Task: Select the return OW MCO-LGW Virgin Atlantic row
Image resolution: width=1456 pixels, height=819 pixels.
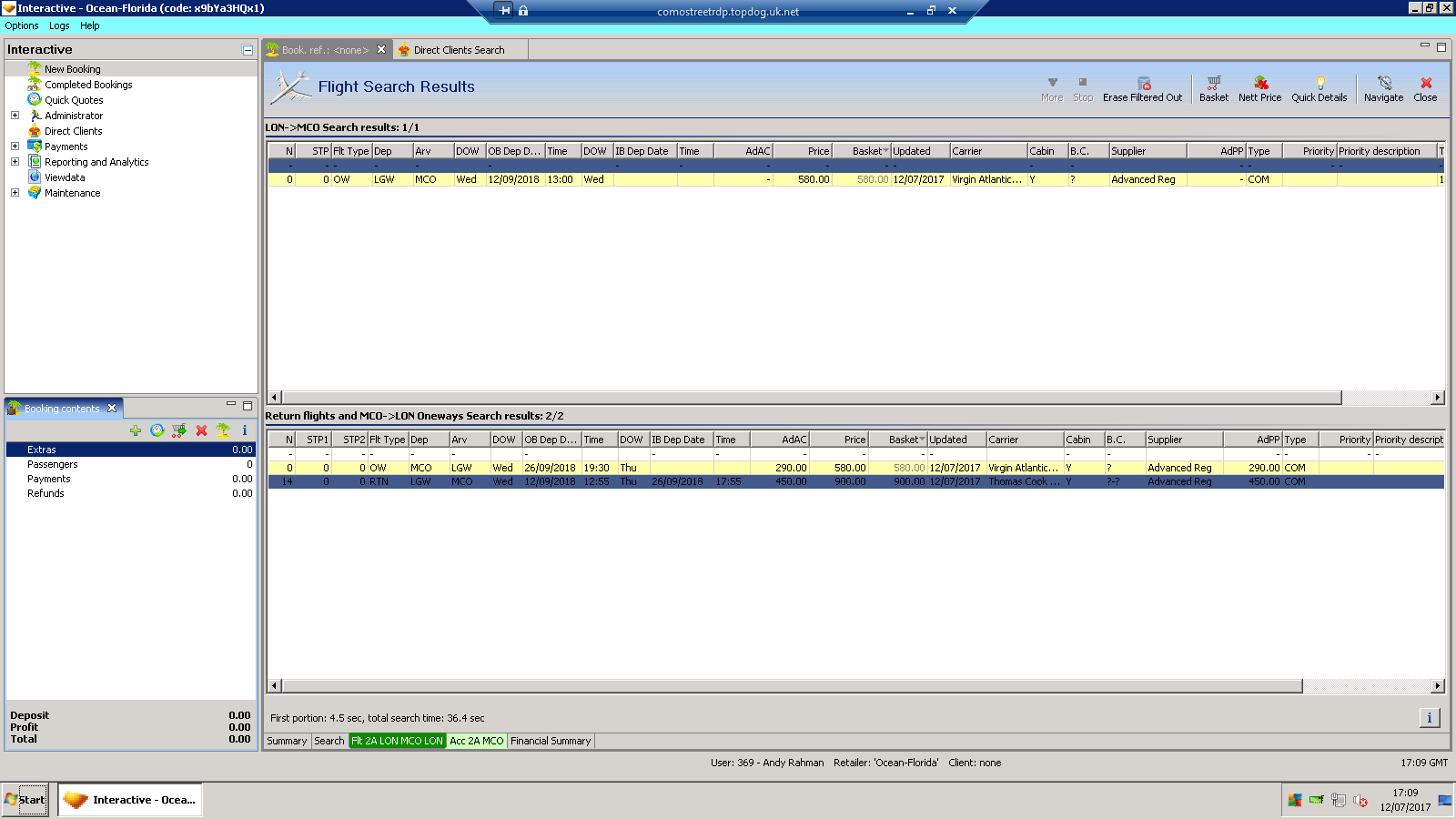Action: point(855,468)
